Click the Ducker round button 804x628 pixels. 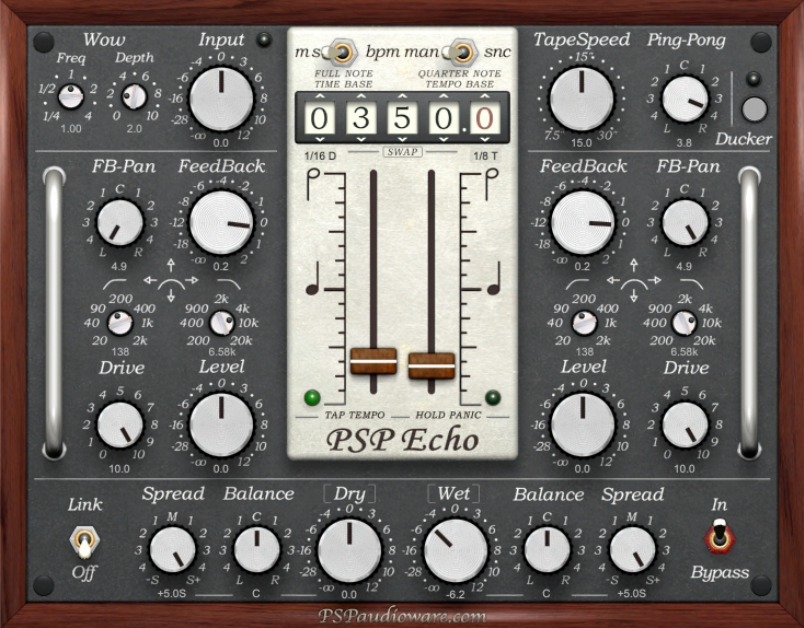(754, 108)
